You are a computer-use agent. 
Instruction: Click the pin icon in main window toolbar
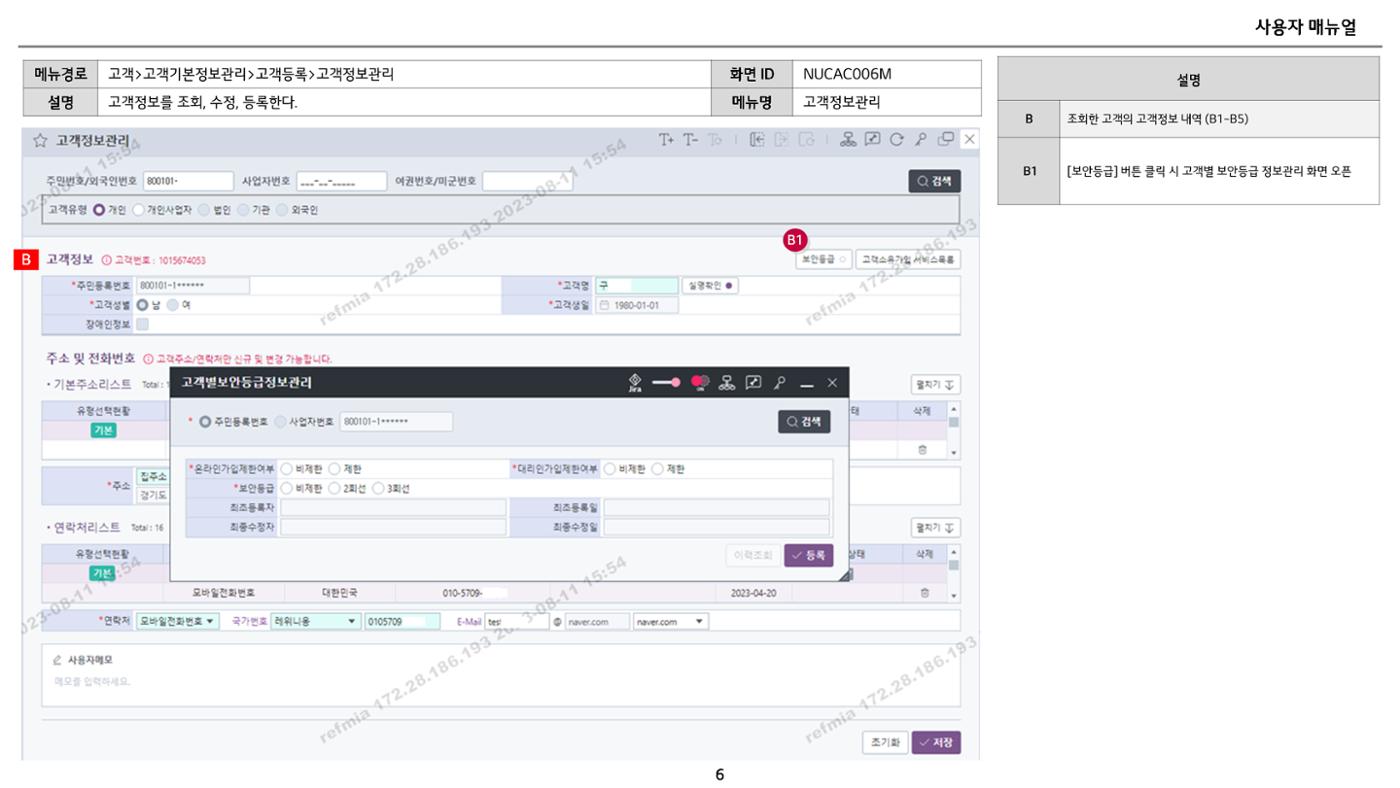(x=920, y=140)
